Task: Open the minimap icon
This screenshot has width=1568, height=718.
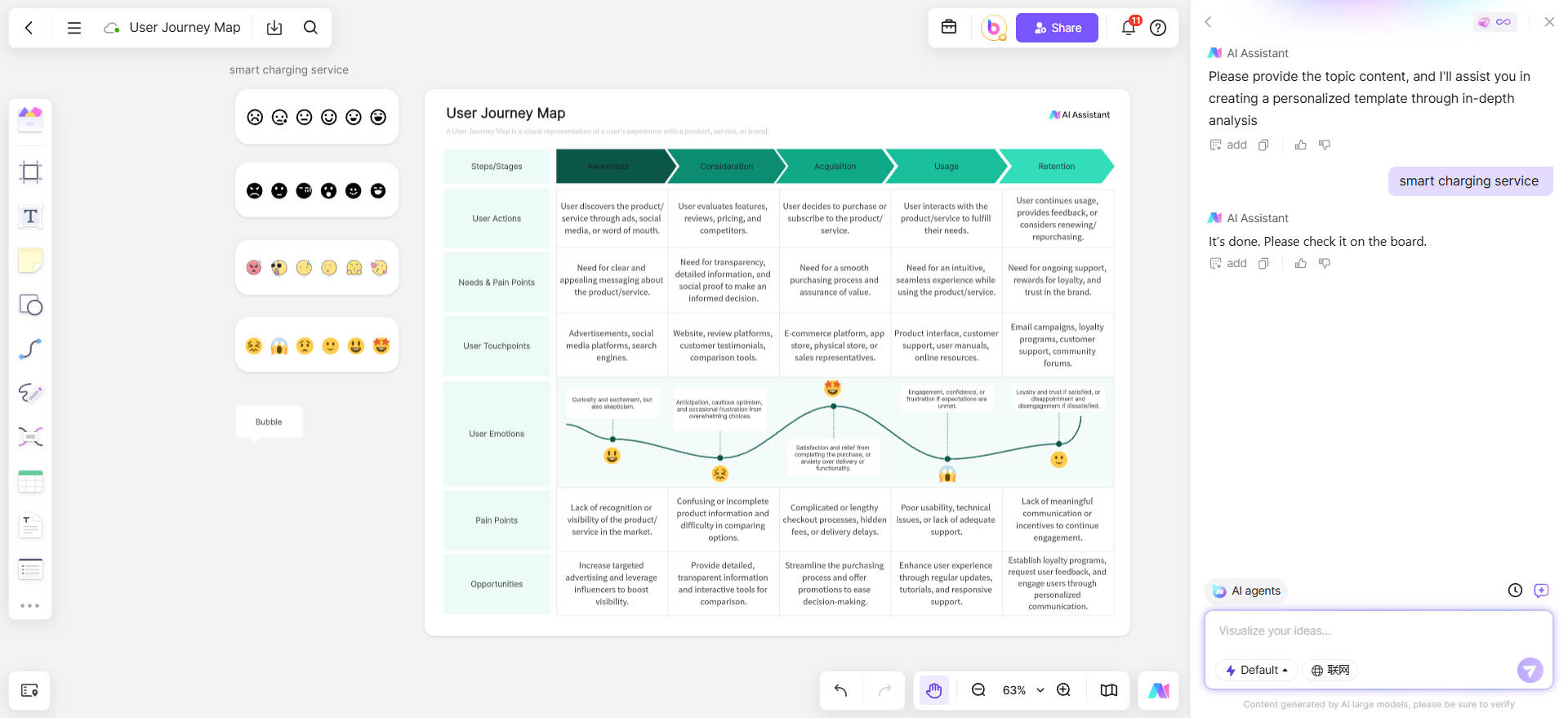Action: pyautogui.click(x=1109, y=690)
